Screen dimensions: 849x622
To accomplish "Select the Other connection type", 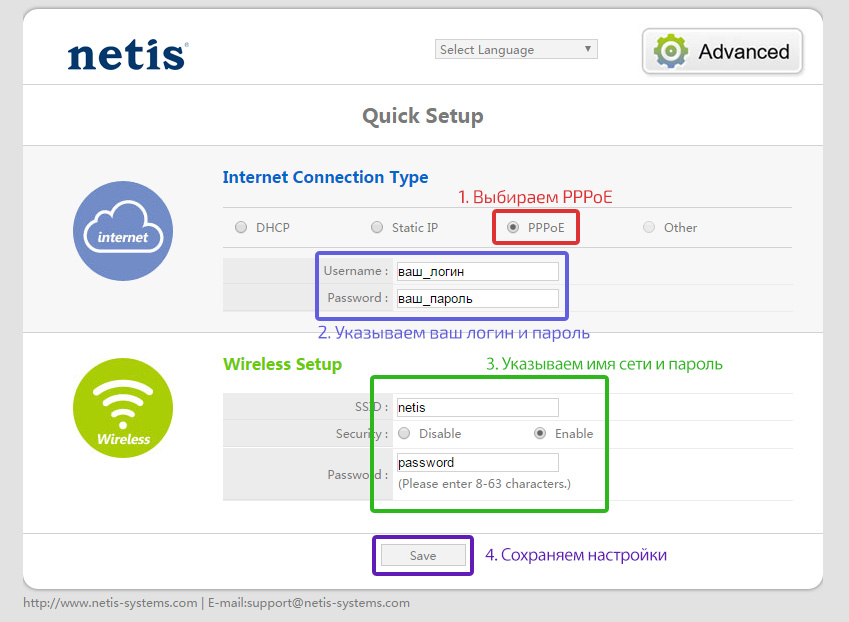I will tap(649, 227).
